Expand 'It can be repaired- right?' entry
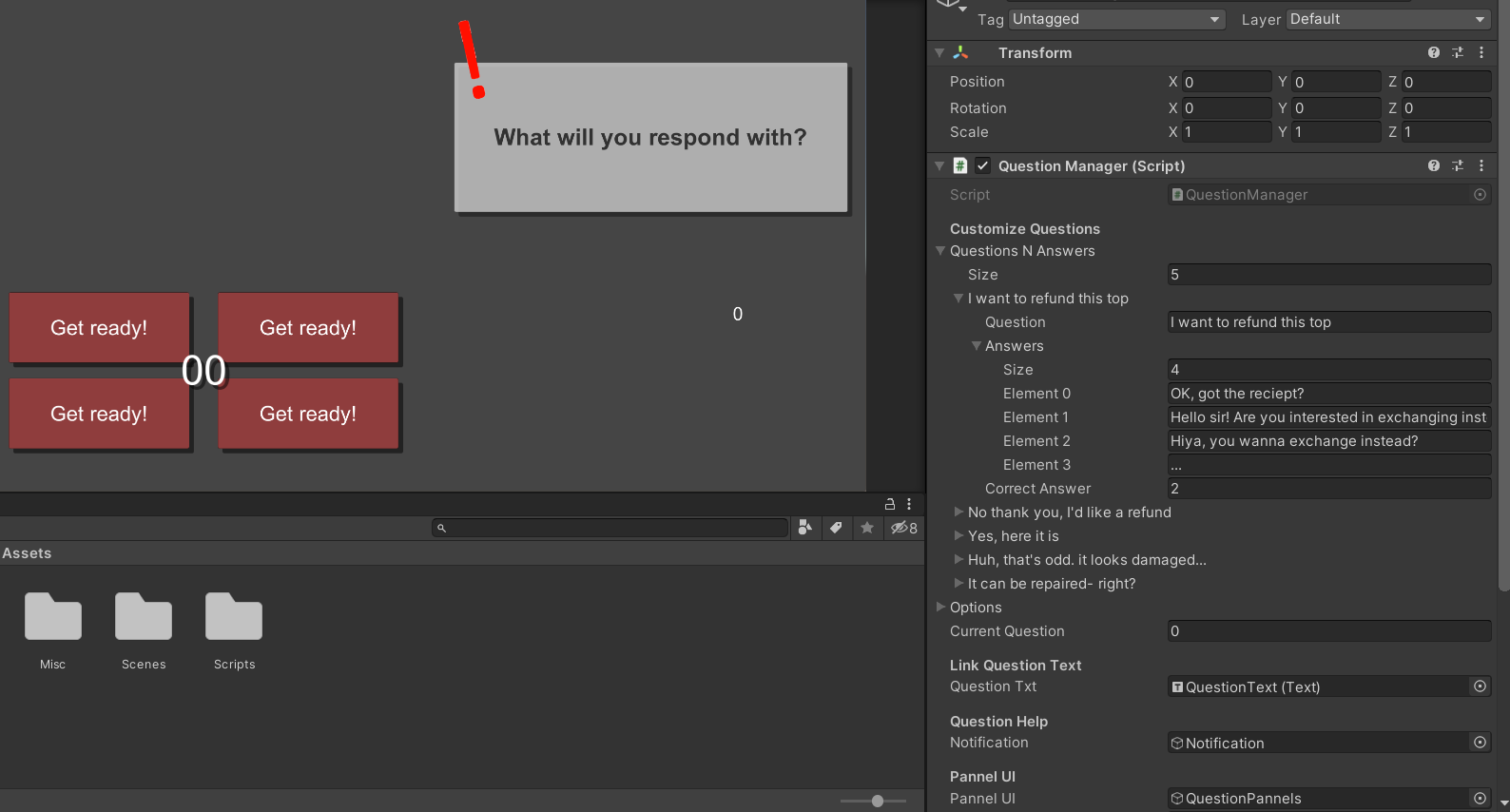 (x=958, y=584)
